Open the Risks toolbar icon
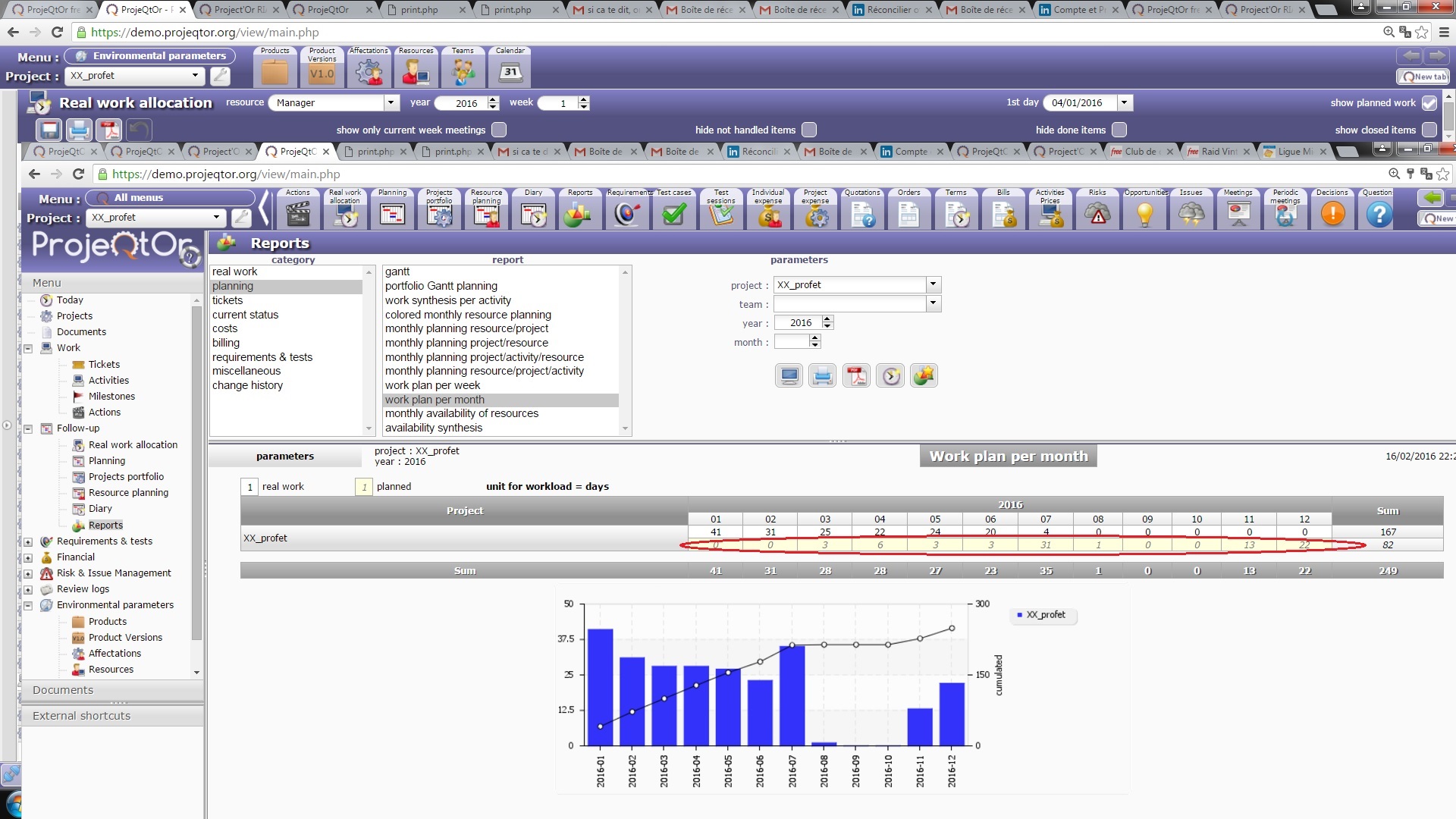Screen dimensions: 1456x819 (x=1097, y=215)
